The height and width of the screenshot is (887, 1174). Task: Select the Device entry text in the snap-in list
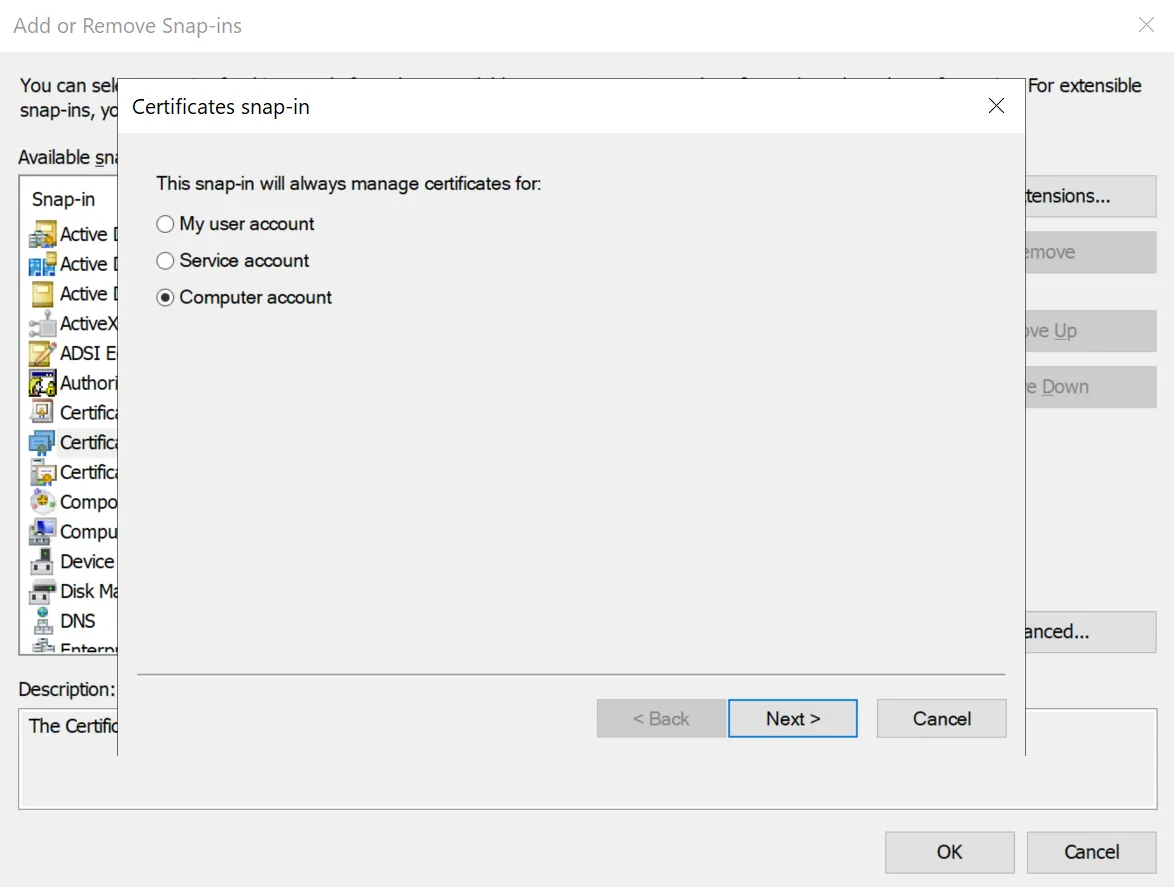click(x=88, y=561)
